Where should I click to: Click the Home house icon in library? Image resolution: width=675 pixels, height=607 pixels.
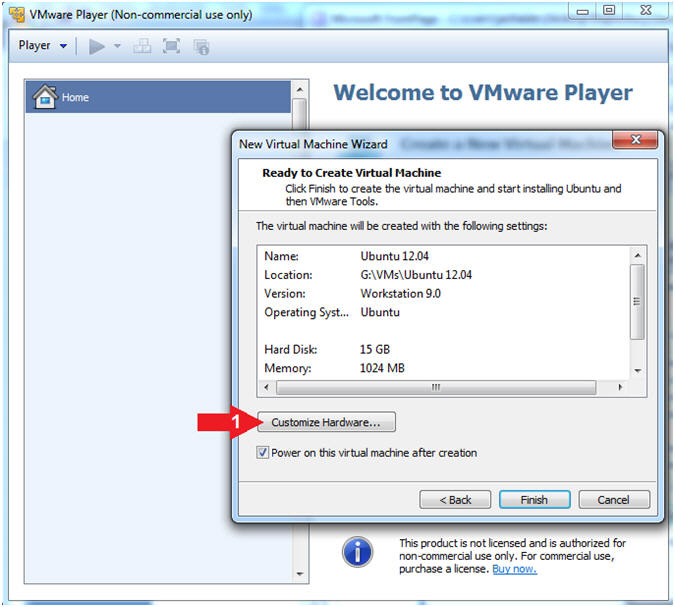(x=45, y=96)
